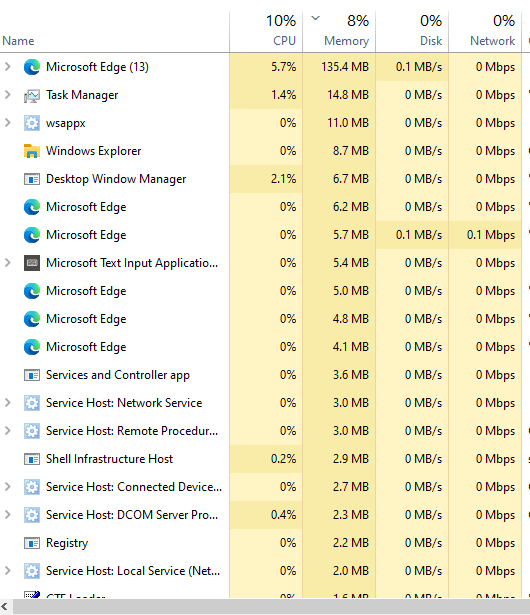Expand the wsappx process group
Image resolution: width=530 pixels, height=615 pixels.
(7, 123)
